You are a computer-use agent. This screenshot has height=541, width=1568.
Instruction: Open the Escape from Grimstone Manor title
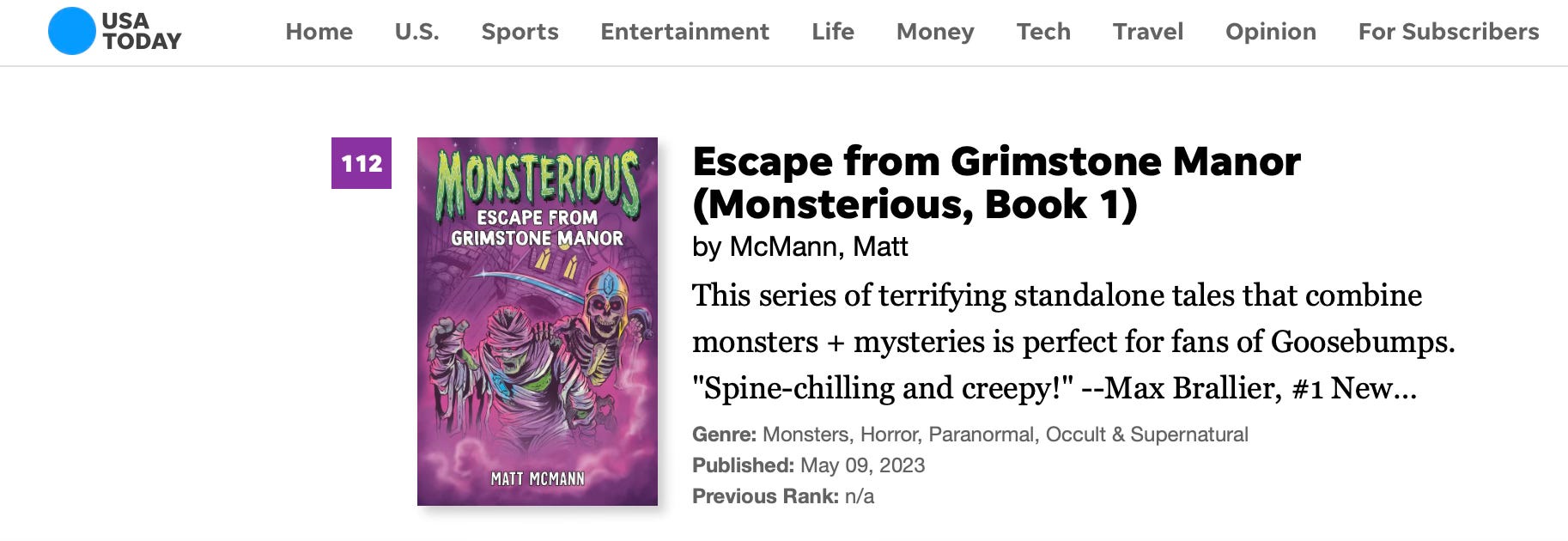(996, 183)
